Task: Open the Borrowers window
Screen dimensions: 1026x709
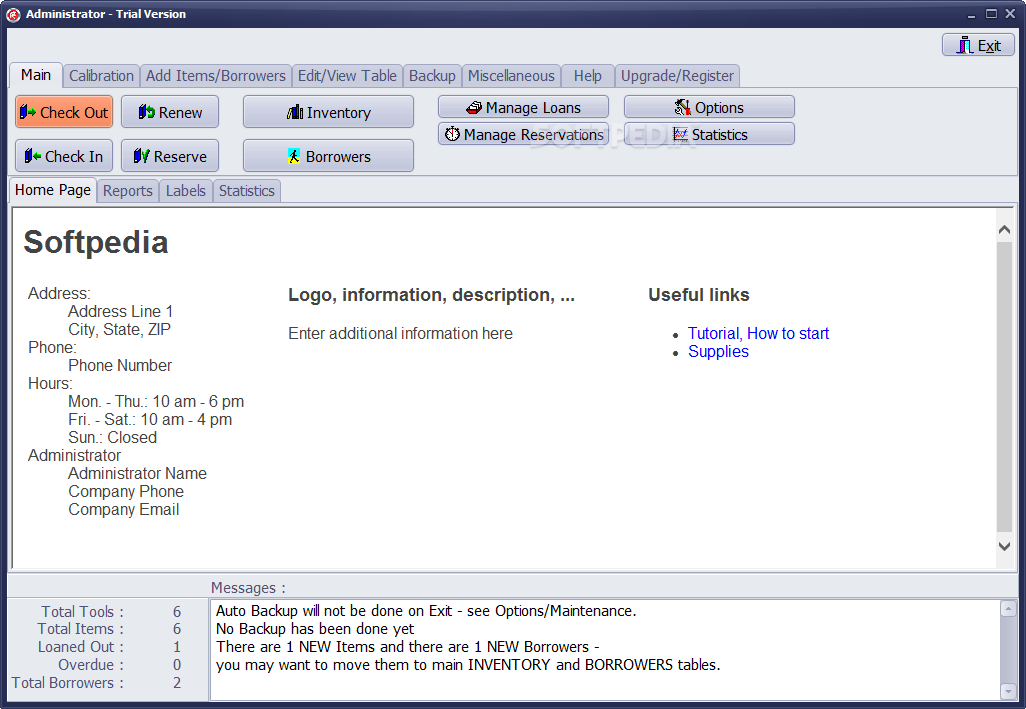Action: 328,156
